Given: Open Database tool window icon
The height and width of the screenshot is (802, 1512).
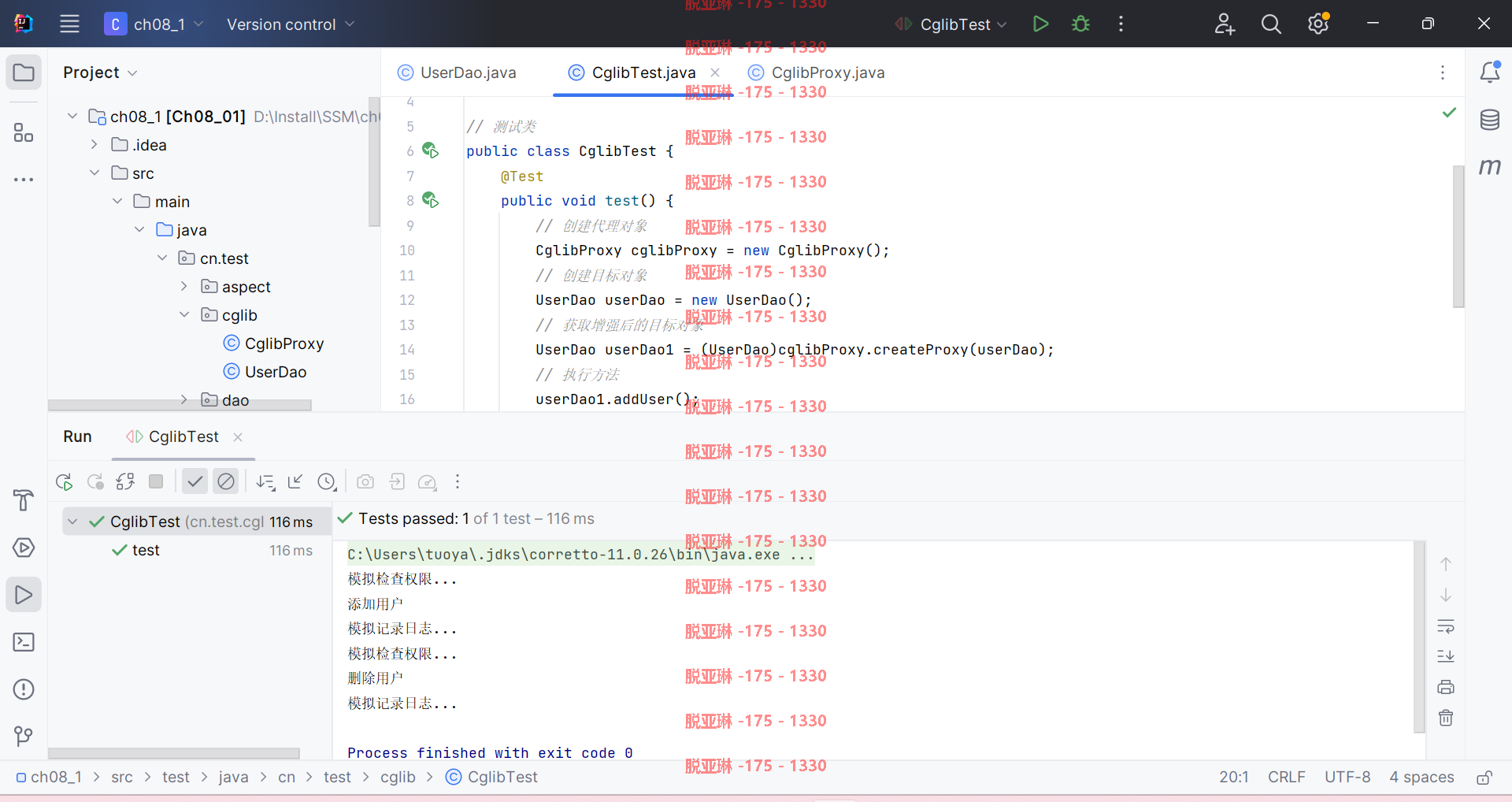Looking at the screenshot, I should (1490, 120).
